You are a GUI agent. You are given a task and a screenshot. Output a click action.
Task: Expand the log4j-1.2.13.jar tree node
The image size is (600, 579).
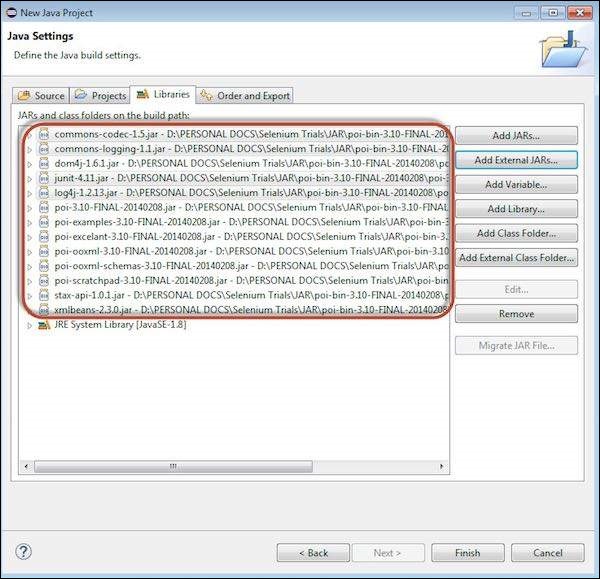(x=29, y=194)
